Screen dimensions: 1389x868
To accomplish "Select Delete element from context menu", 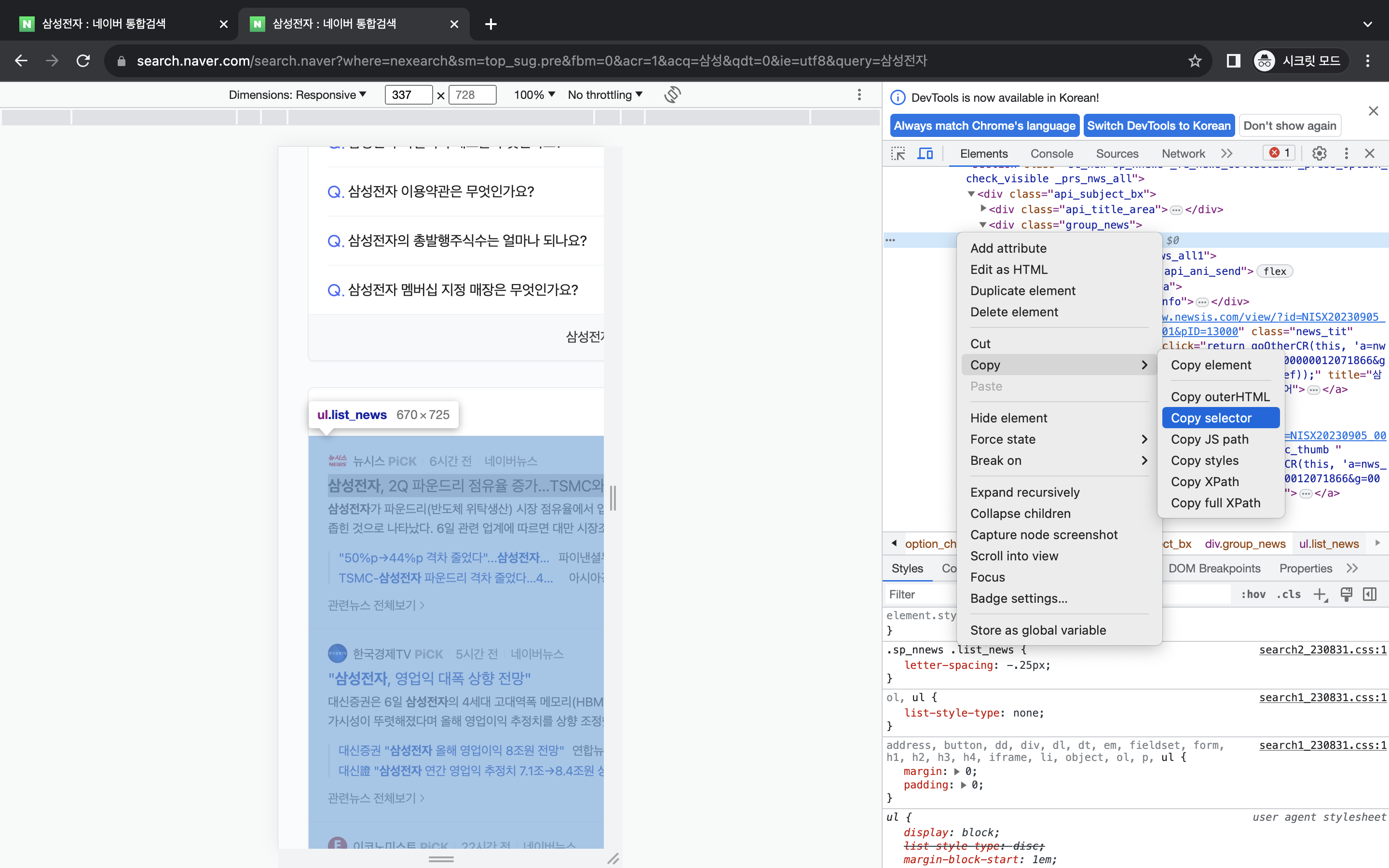I will 1059,312.
